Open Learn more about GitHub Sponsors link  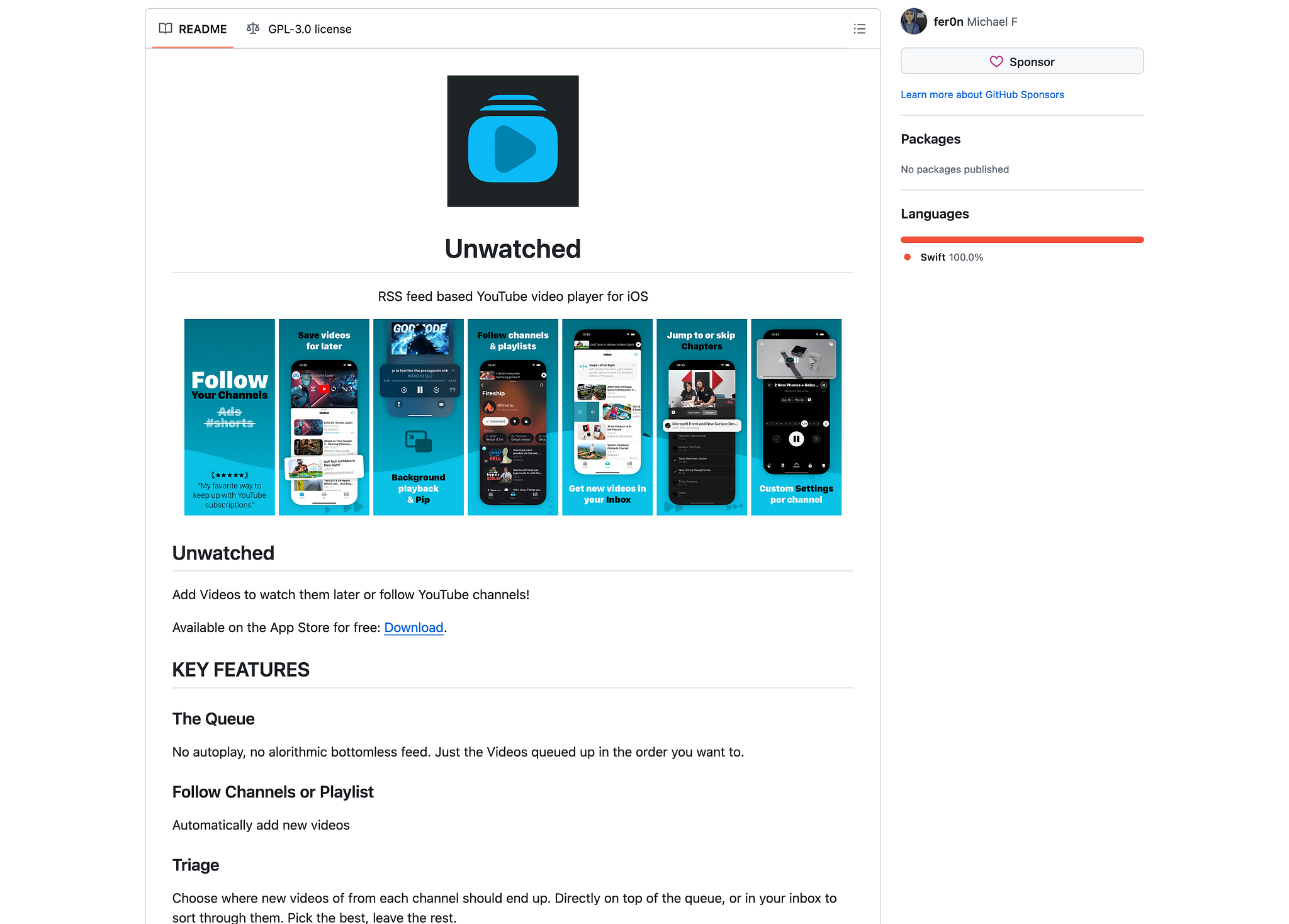[x=982, y=94]
